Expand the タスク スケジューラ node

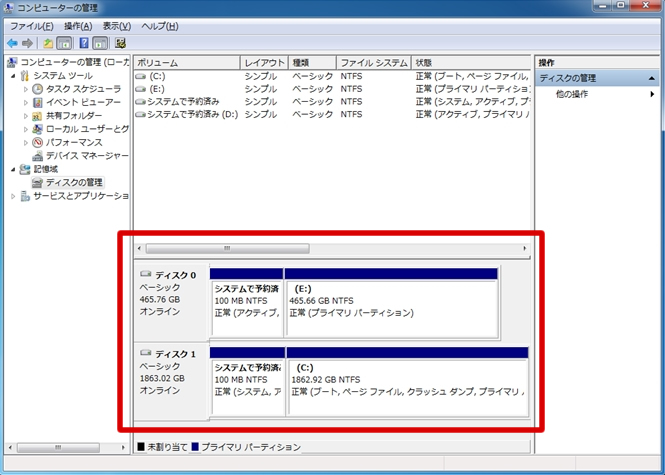tap(25, 89)
